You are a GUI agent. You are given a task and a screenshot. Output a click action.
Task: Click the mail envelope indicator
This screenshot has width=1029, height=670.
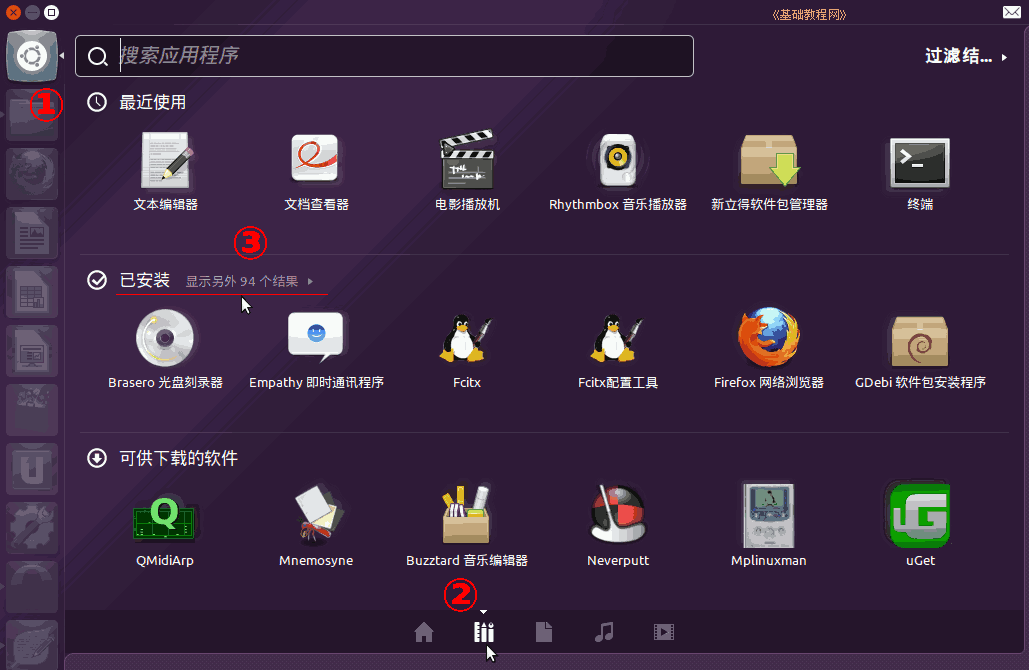(x=1011, y=12)
